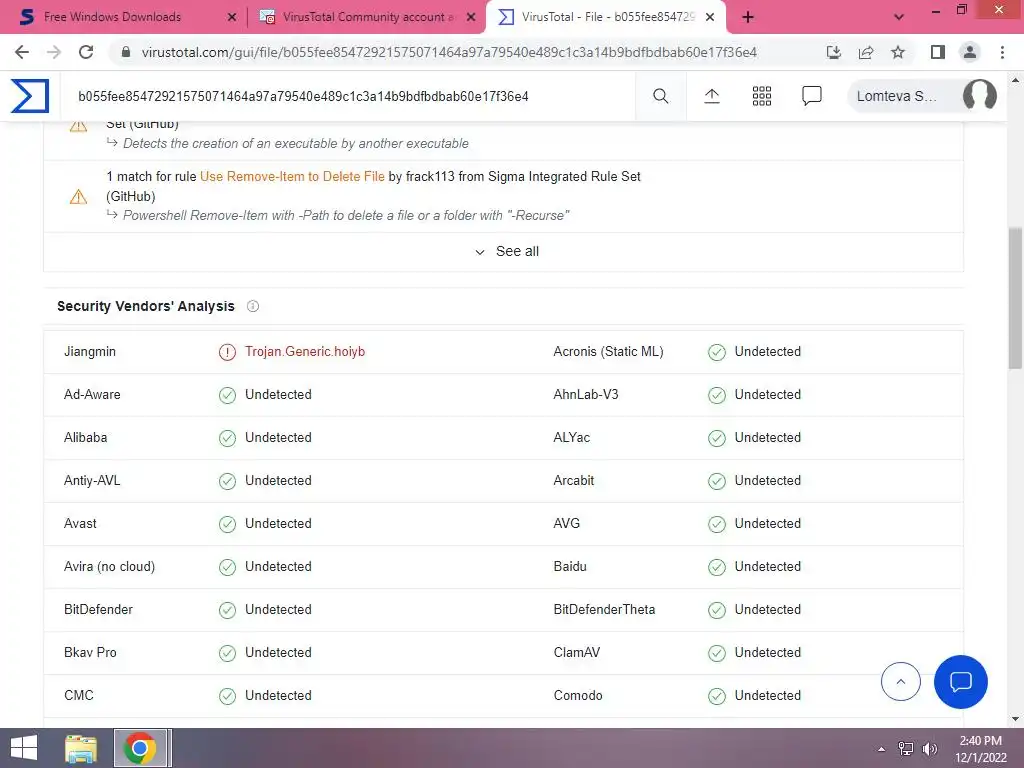Open the comments speech bubble icon
This screenshot has width=1024, height=768.
(812, 96)
